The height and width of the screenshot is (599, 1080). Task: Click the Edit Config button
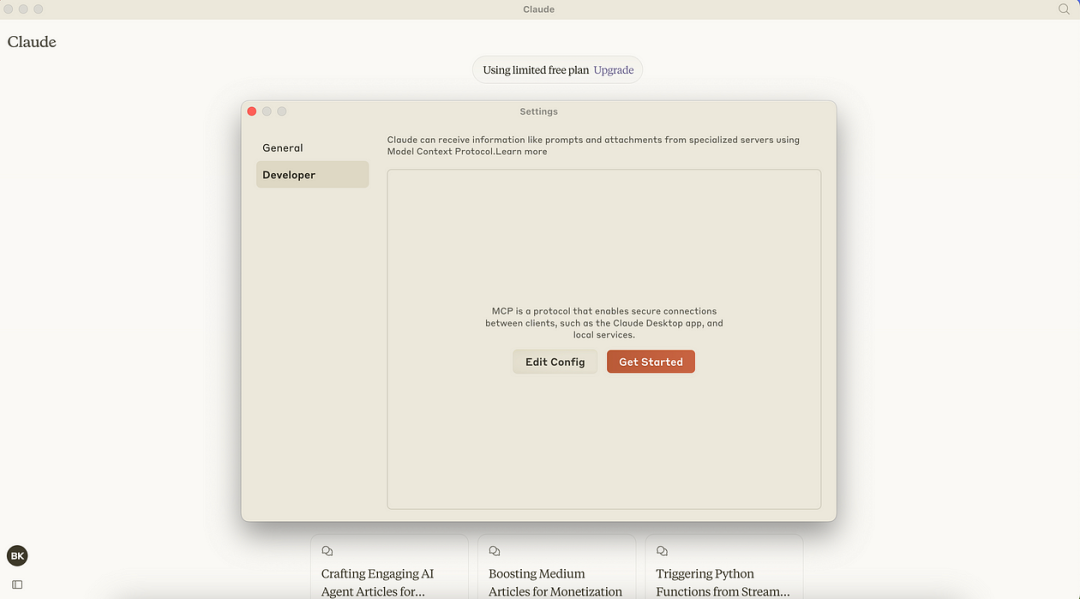click(x=555, y=361)
